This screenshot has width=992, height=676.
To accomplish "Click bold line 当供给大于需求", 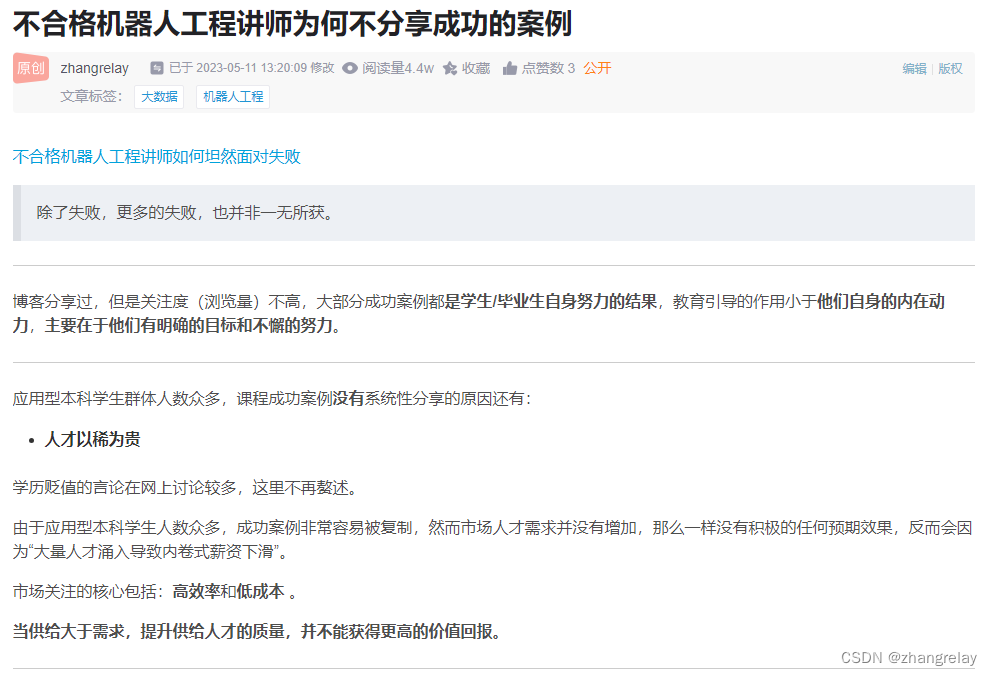I will click(258, 631).
